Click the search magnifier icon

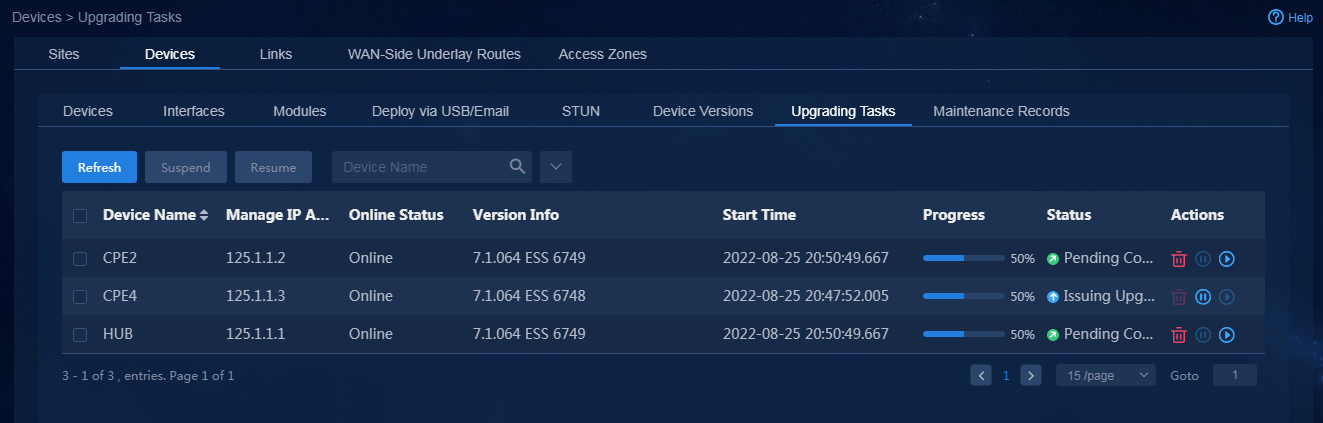(517, 167)
